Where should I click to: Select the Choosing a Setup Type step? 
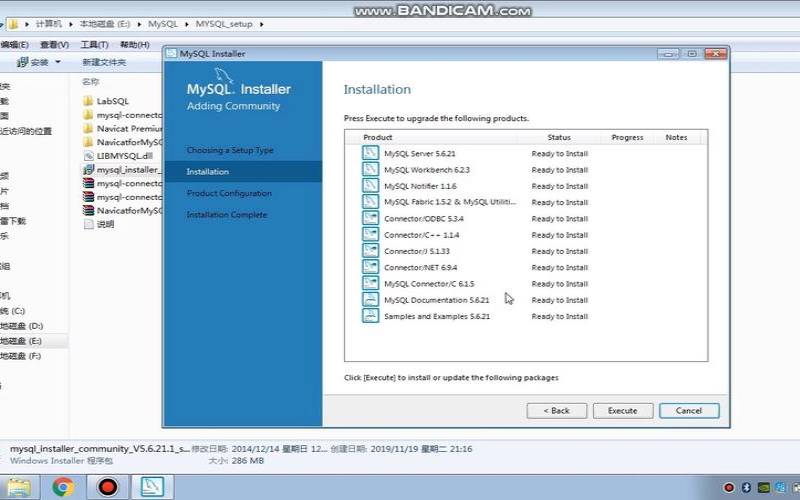pyautogui.click(x=230, y=150)
